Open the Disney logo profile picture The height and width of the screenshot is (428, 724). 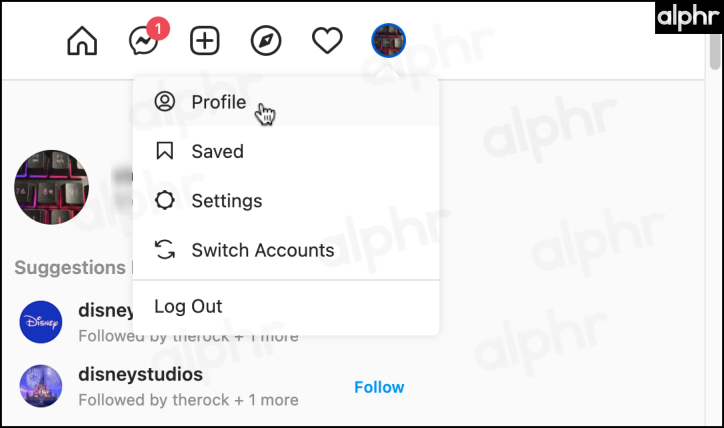(41, 322)
